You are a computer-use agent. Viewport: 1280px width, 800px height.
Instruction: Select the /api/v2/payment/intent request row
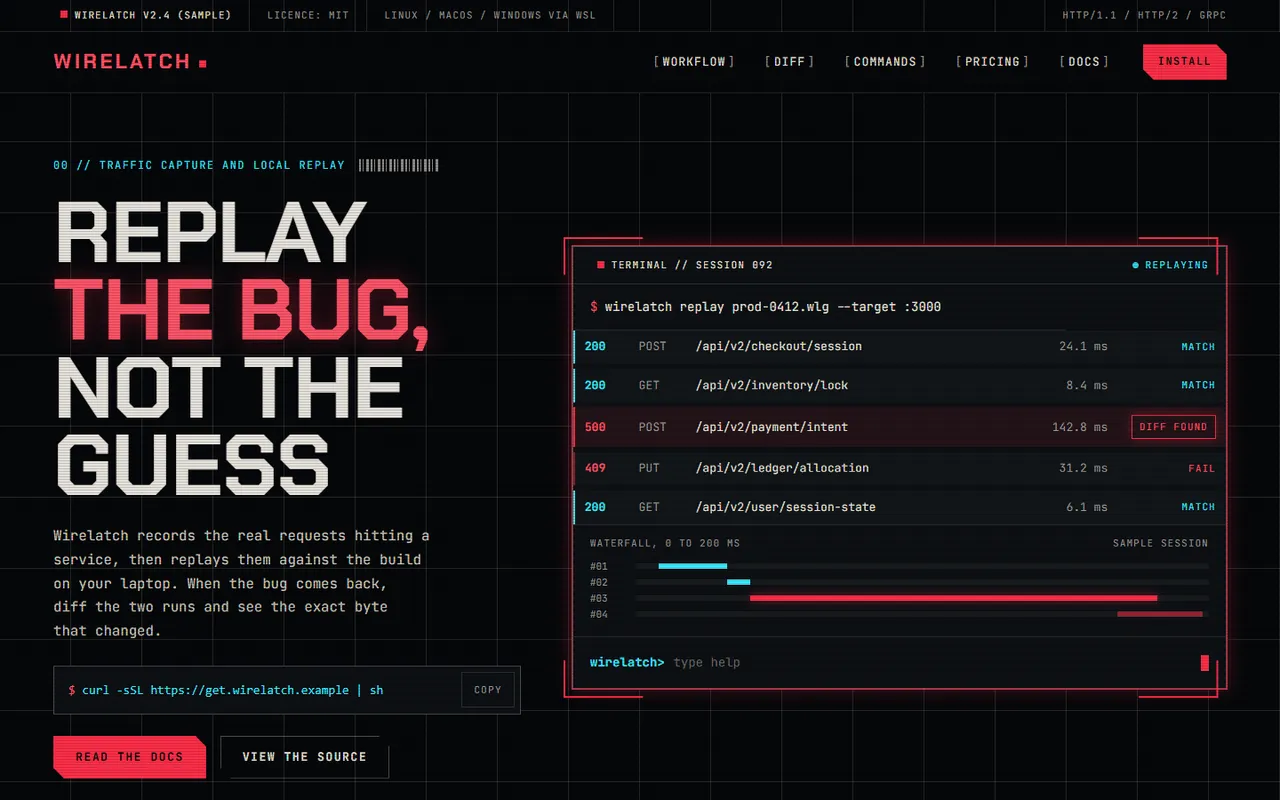(899, 427)
